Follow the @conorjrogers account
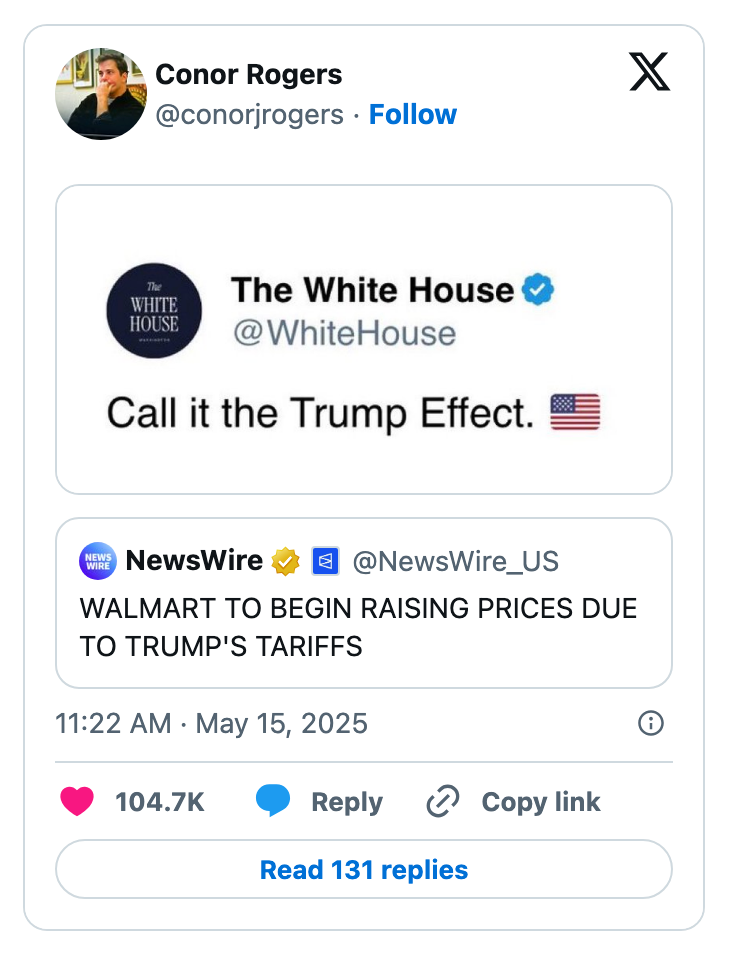The height and width of the screenshot is (956, 730). [413, 114]
